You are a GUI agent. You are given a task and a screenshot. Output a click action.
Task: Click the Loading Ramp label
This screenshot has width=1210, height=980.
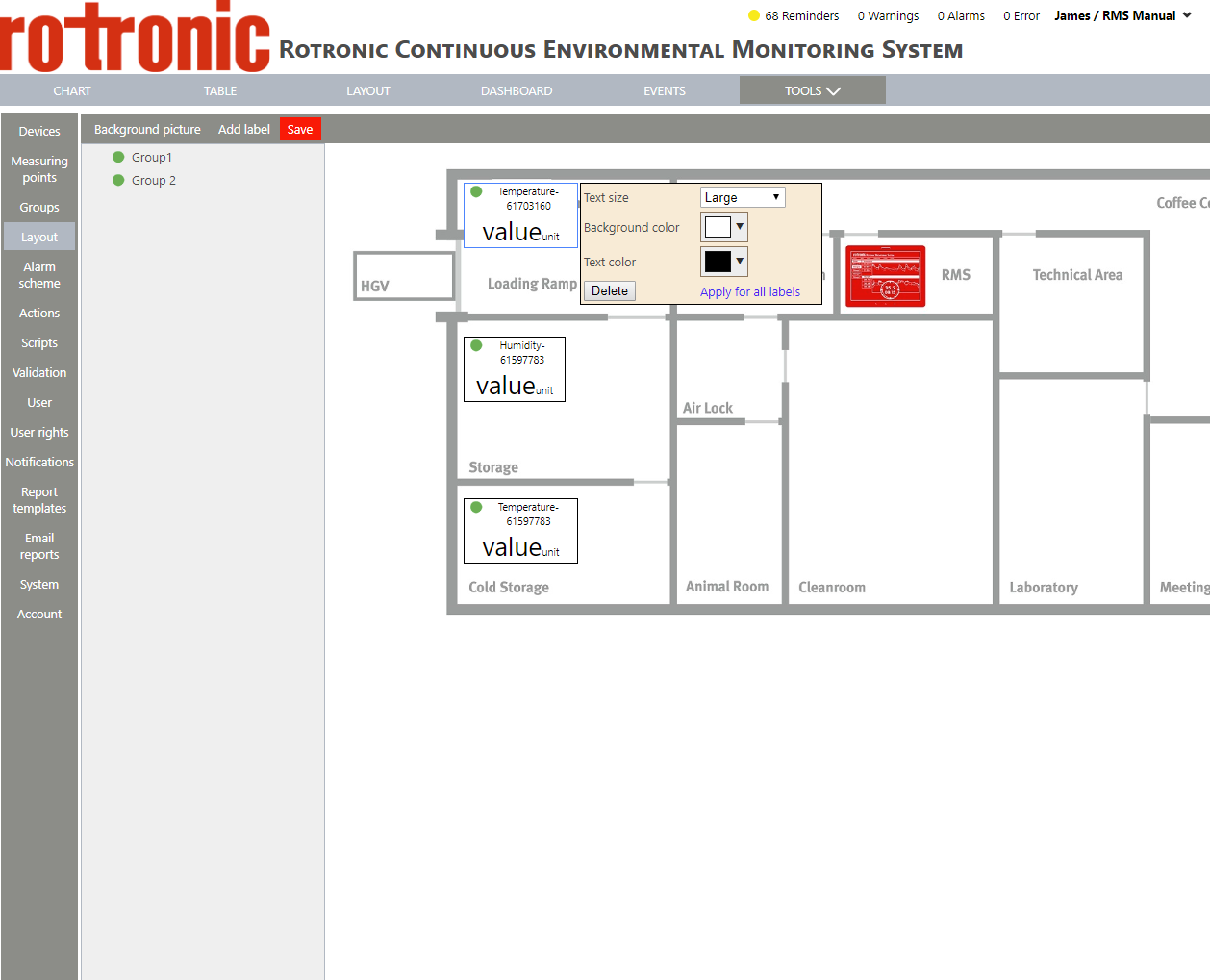[532, 283]
